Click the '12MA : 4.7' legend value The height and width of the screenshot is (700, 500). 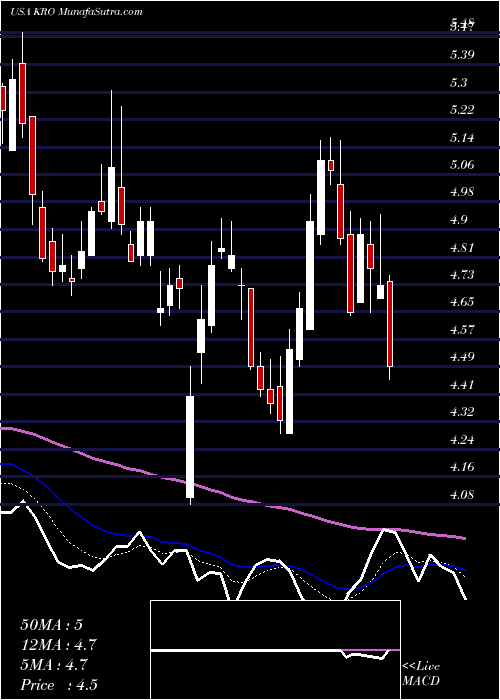(59, 645)
